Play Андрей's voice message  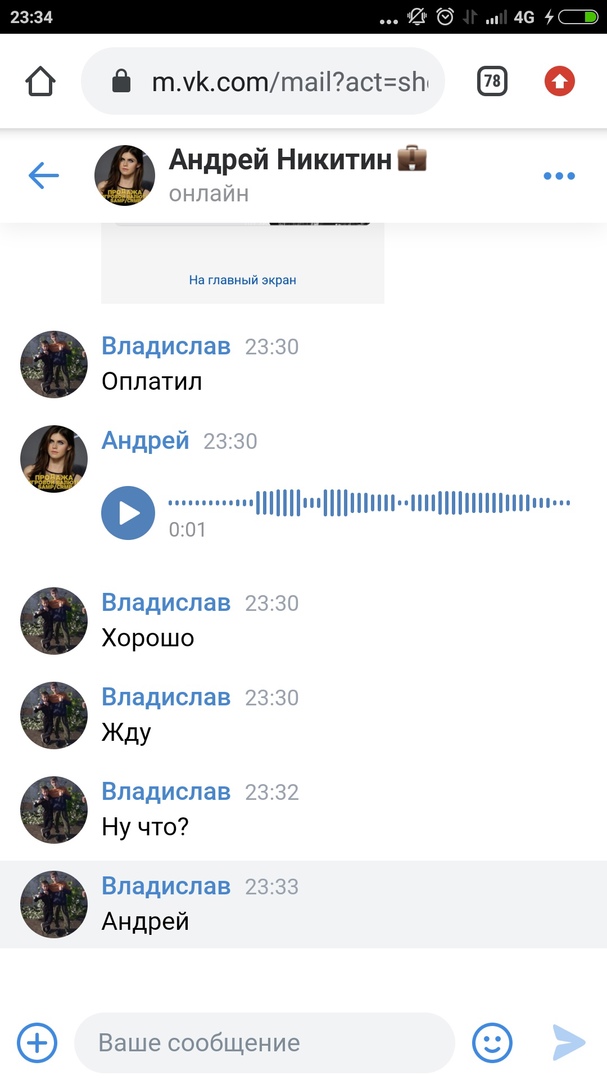click(128, 512)
